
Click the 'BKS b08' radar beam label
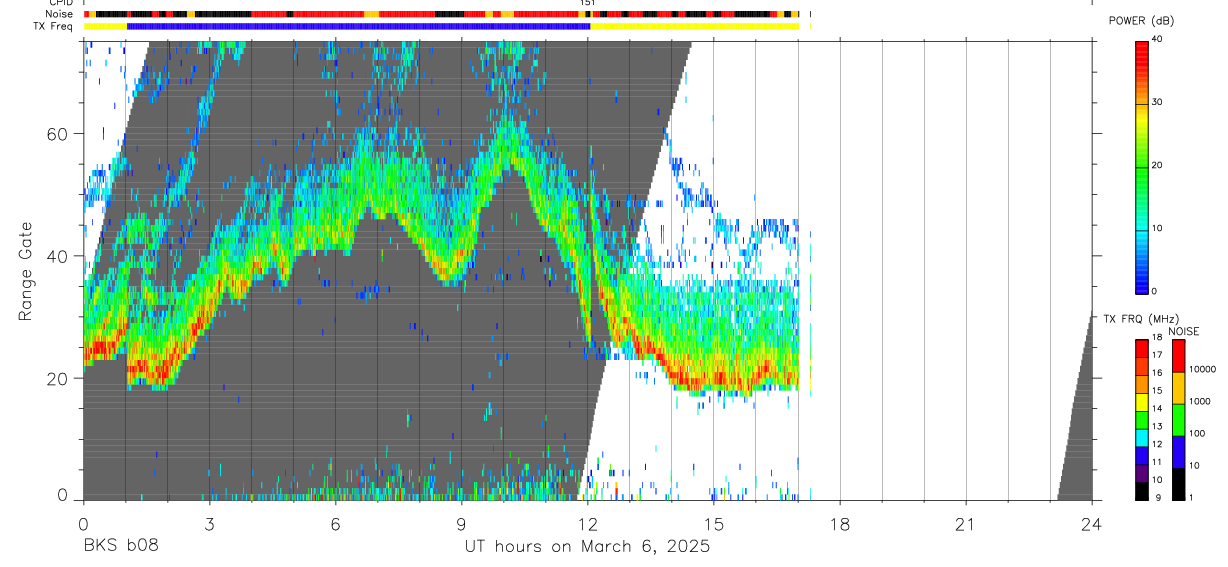[x=120, y=546]
